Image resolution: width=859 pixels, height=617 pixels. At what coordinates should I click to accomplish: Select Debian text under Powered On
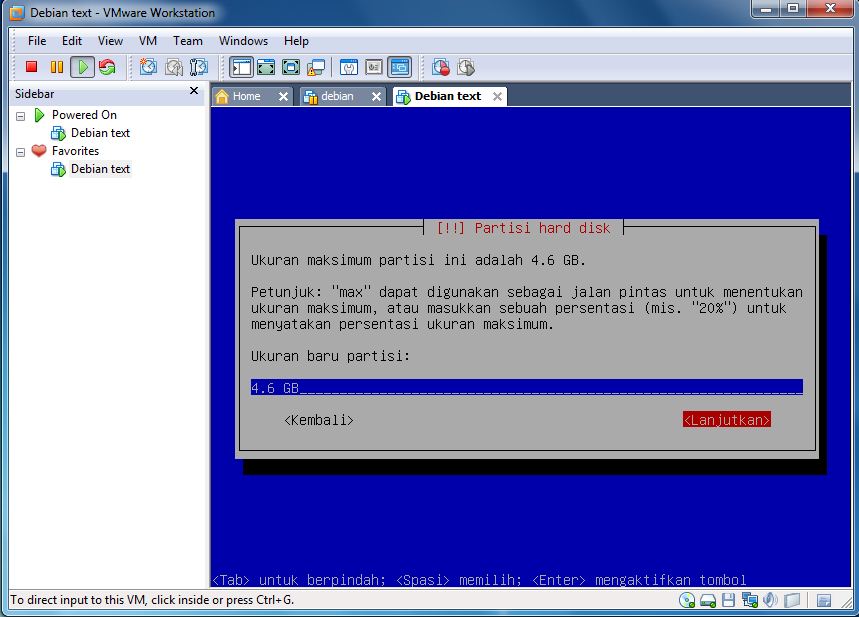(100, 133)
